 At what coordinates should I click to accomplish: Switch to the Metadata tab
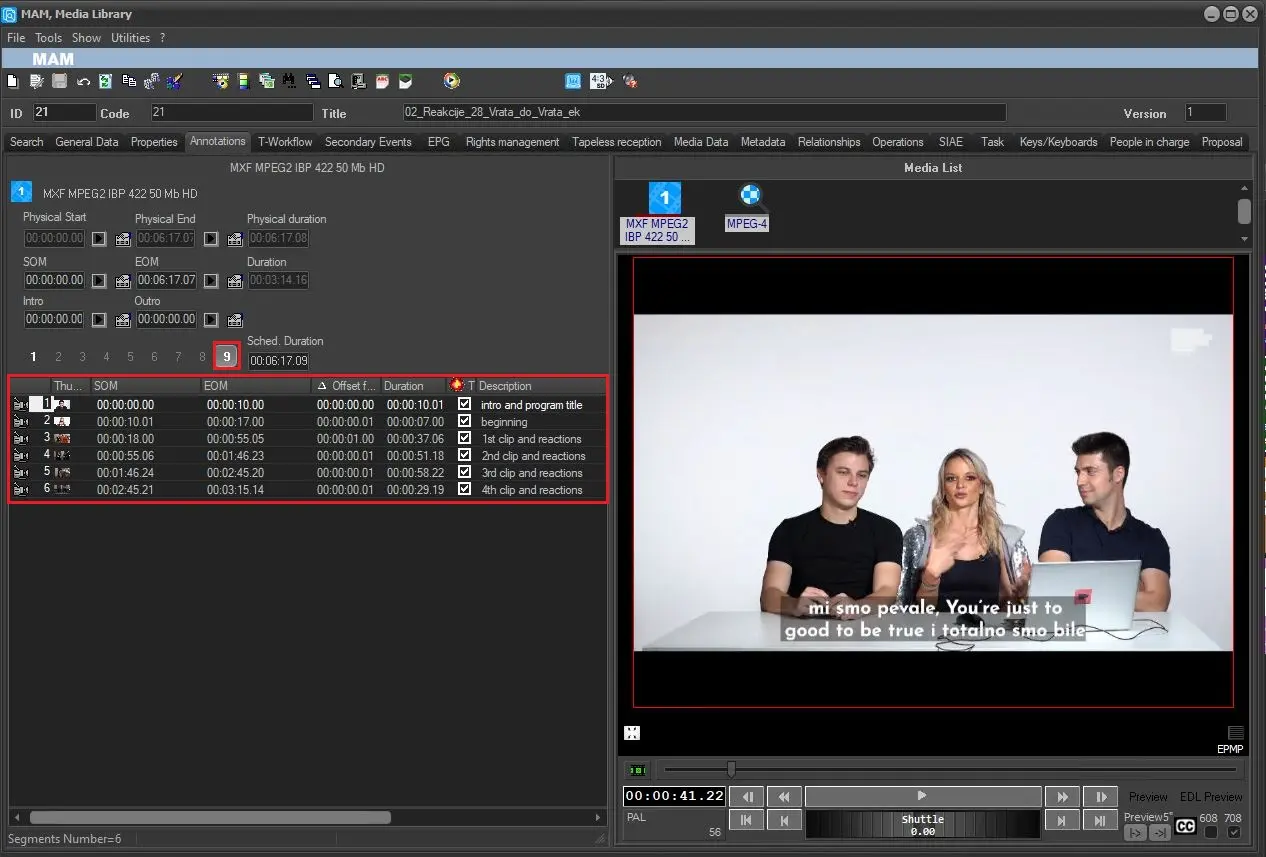tap(762, 142)
